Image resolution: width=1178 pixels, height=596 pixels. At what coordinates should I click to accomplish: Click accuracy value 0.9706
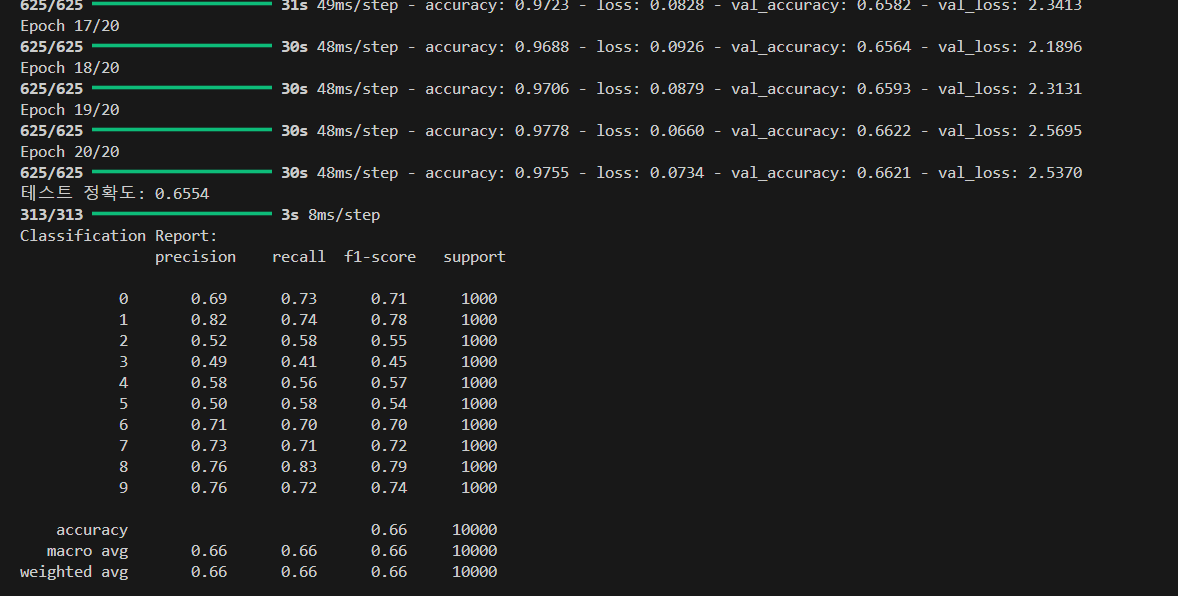pyautogui.click(x=542, y=89)
